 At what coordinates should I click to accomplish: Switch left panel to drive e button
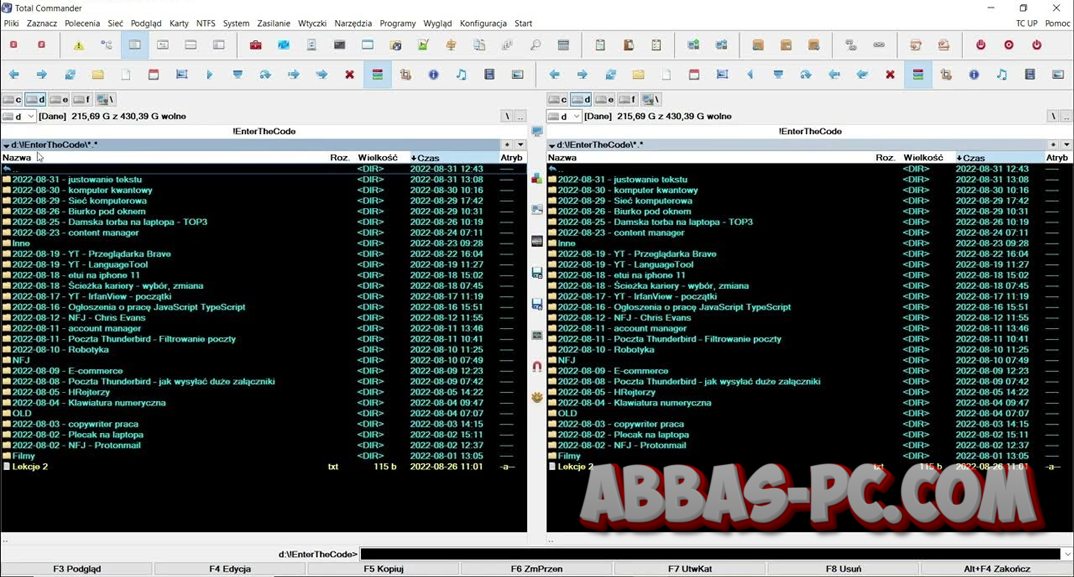tap(59, 100)
